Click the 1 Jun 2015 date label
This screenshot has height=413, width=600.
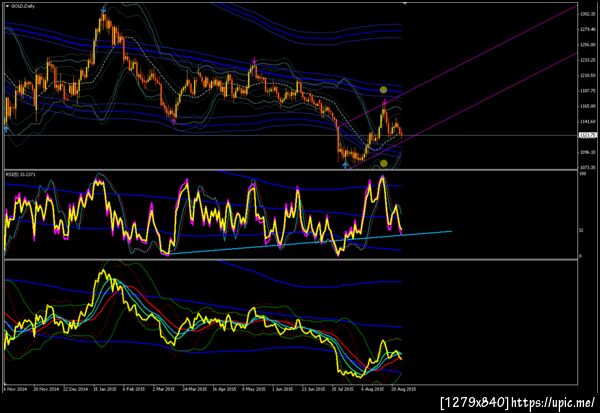pyautogui.click(x=283, y=389)
